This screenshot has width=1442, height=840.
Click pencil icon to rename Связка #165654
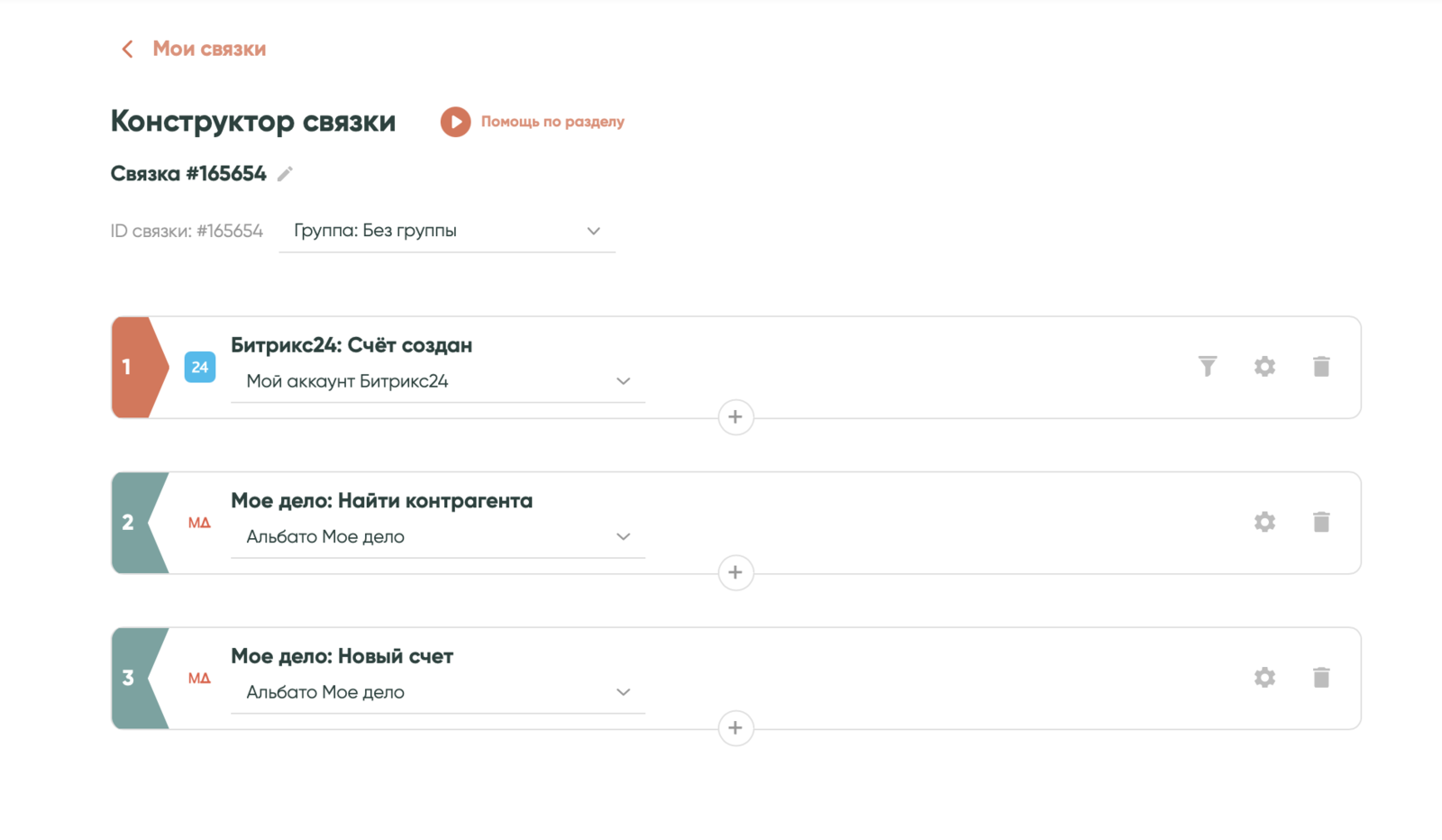[285, 174]
